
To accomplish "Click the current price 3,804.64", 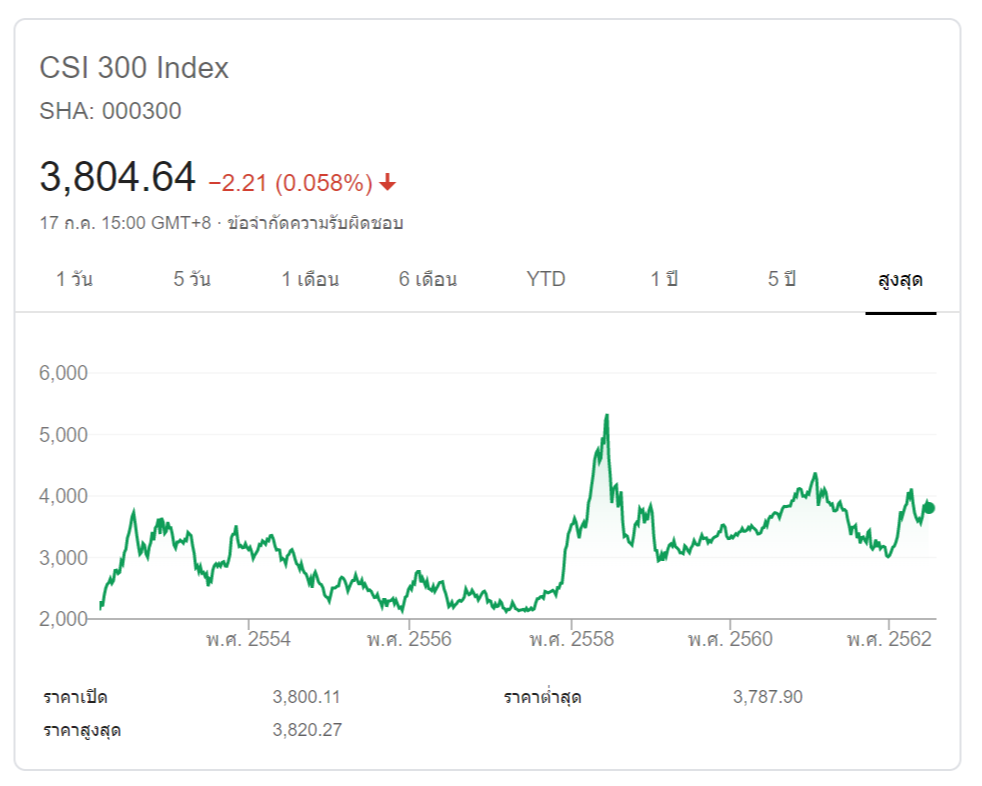I will [117, 178].
